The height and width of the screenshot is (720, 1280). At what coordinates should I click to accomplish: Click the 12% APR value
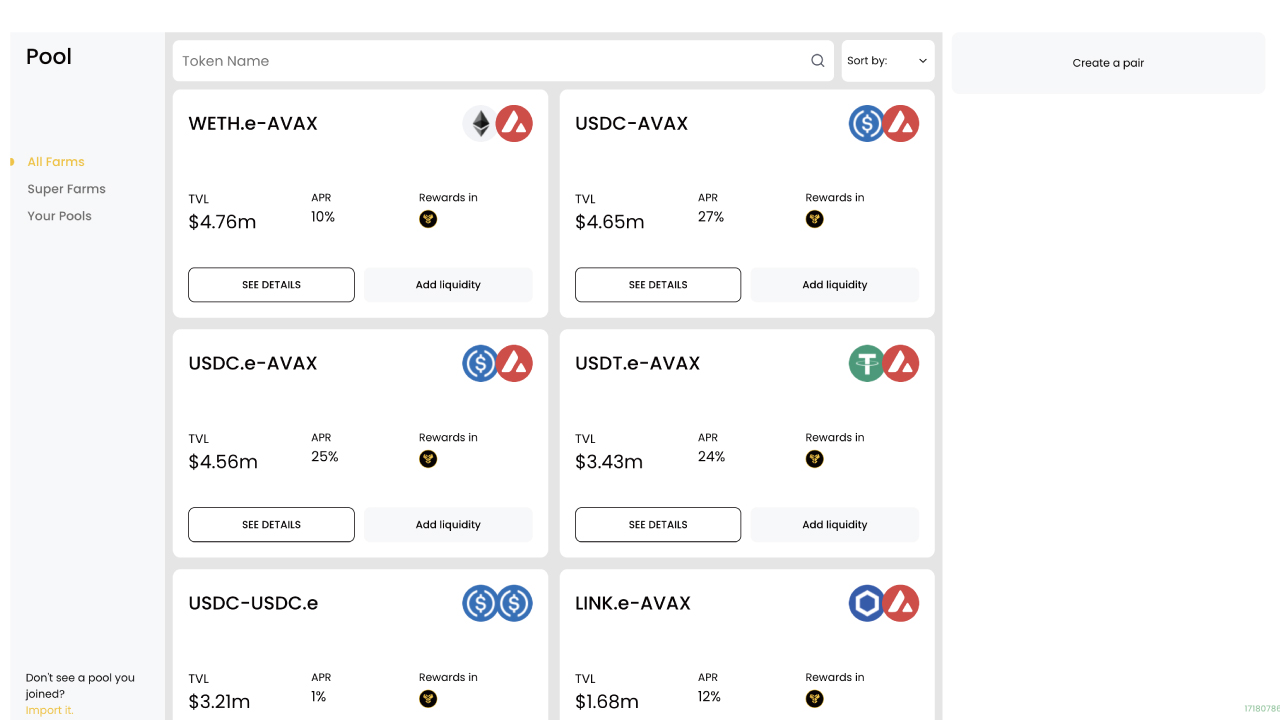coord(709,697)
